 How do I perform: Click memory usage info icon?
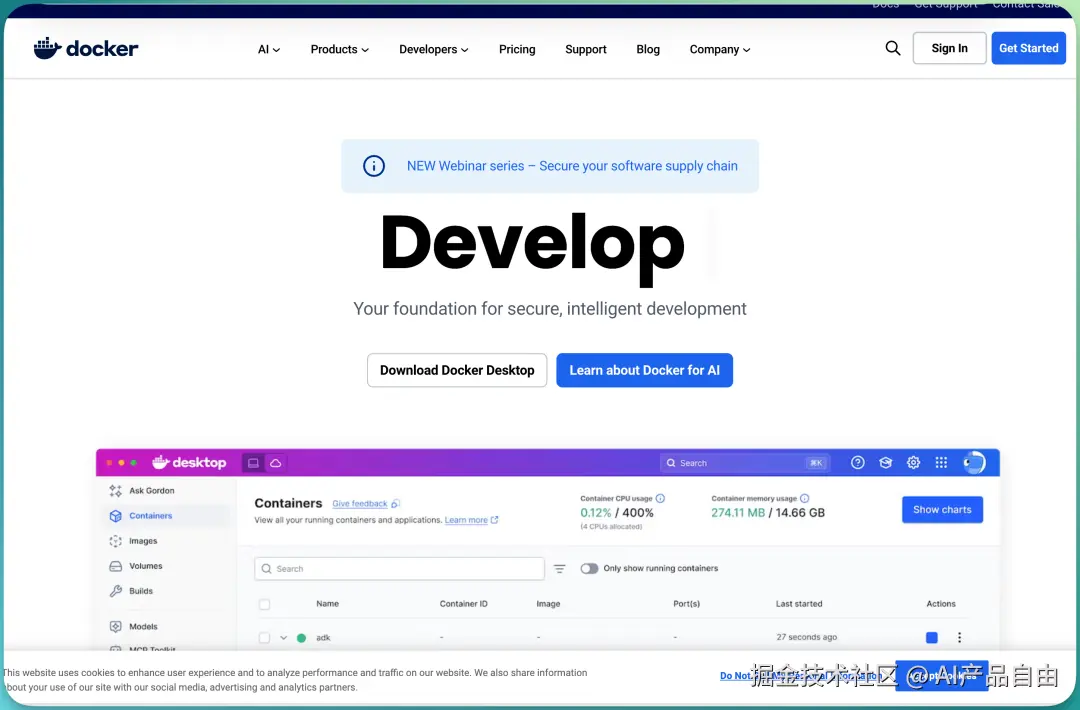[x=804, y=499]
